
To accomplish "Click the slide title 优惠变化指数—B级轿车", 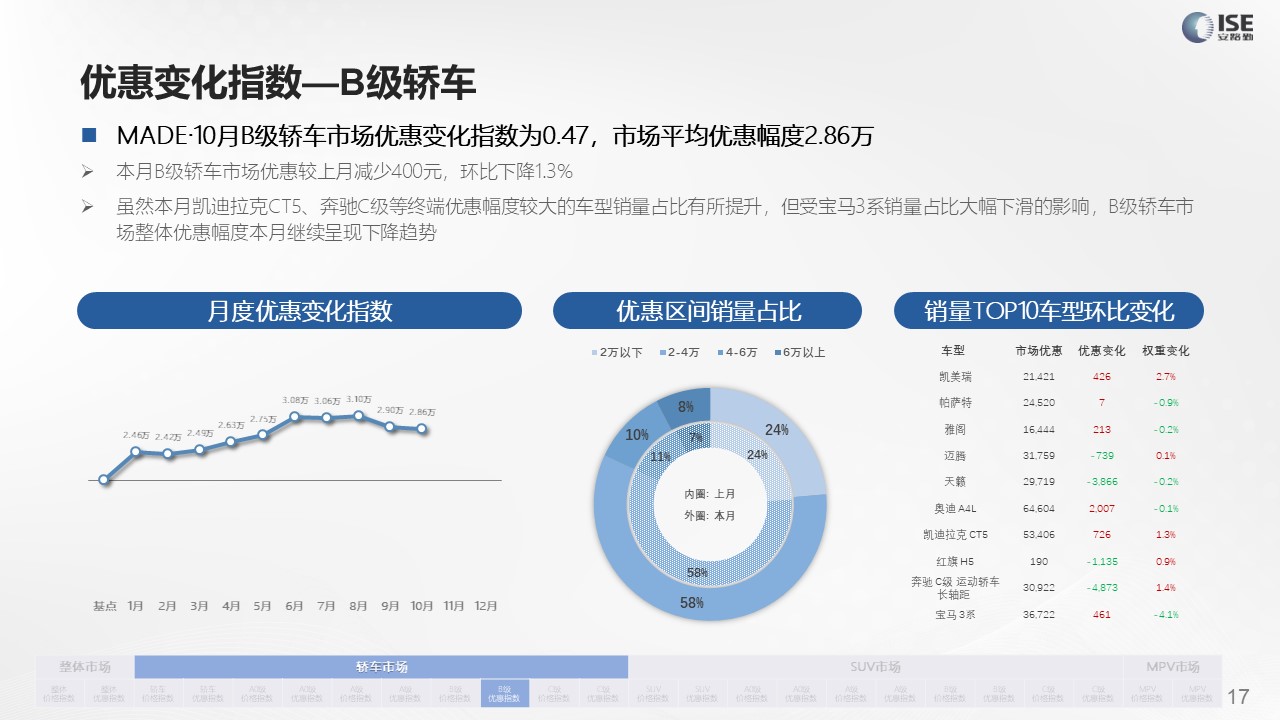I will (278, 84).
